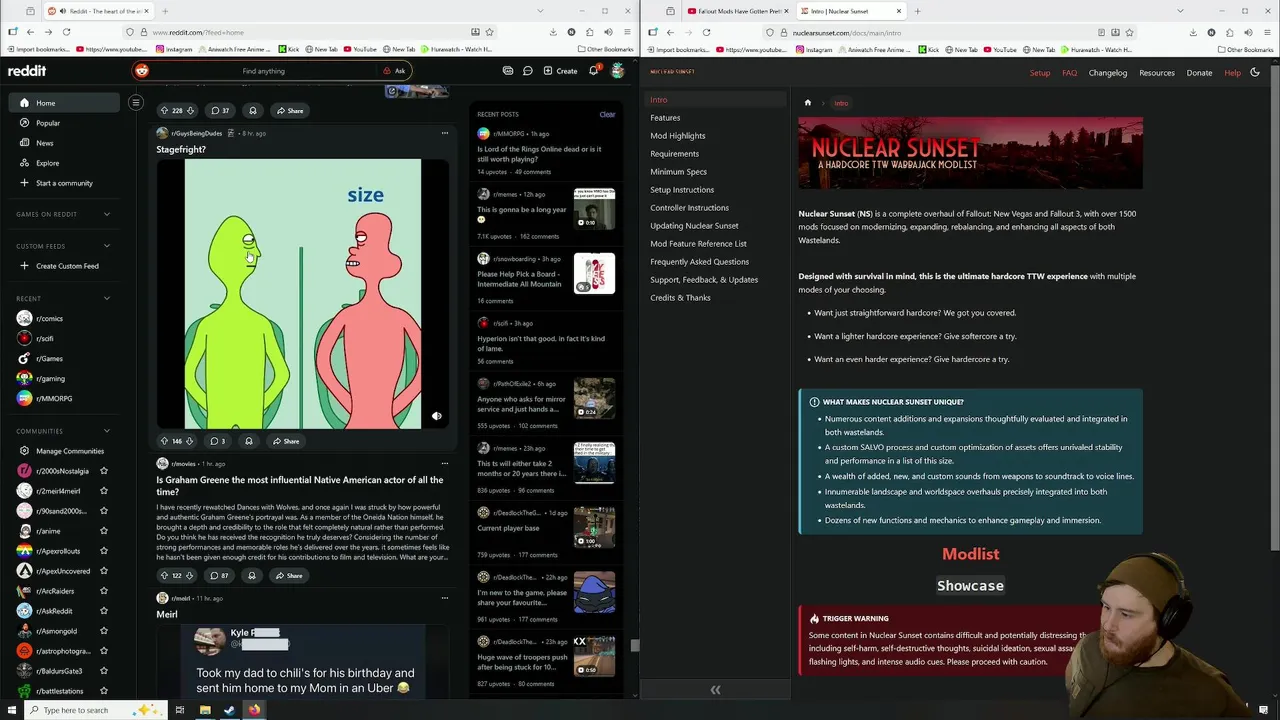Favorite r/2meirl4meirl with its star
Image resolution: width=1280 pixels, height=720 pixels.
coord(103,491)
